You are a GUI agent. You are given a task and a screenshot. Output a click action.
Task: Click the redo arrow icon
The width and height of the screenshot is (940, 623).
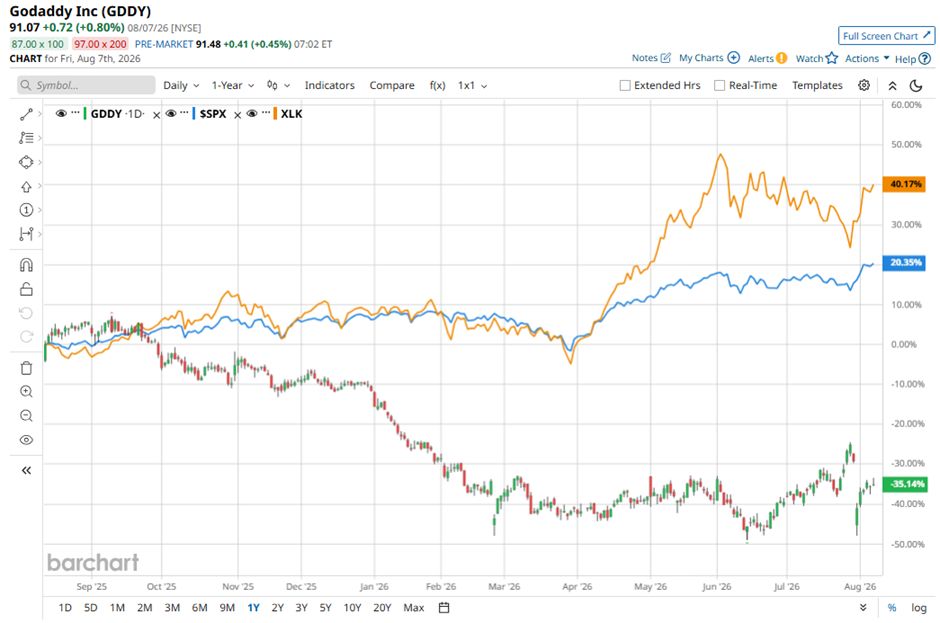[26, 337]
